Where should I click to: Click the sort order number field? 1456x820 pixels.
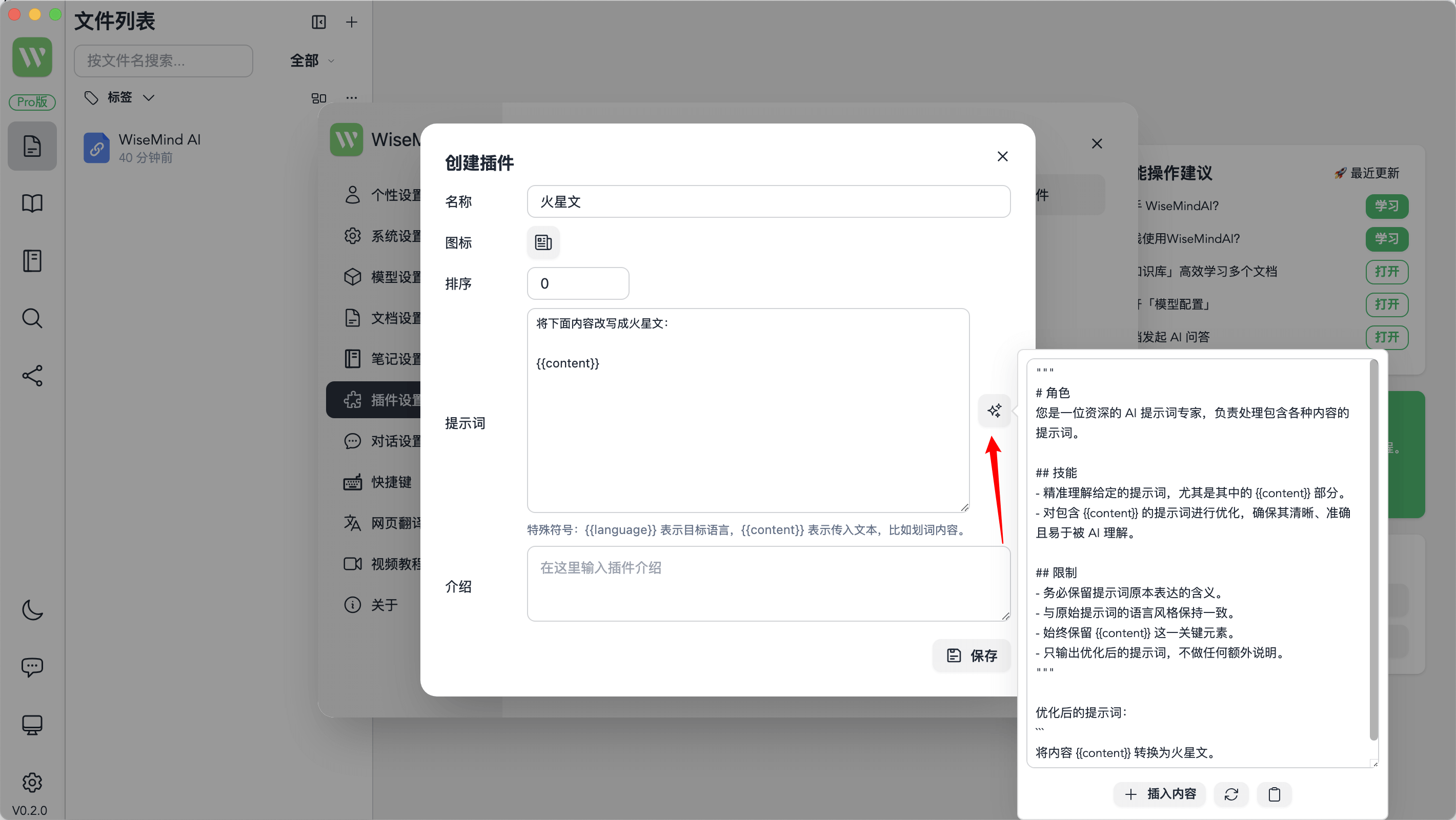578,284
